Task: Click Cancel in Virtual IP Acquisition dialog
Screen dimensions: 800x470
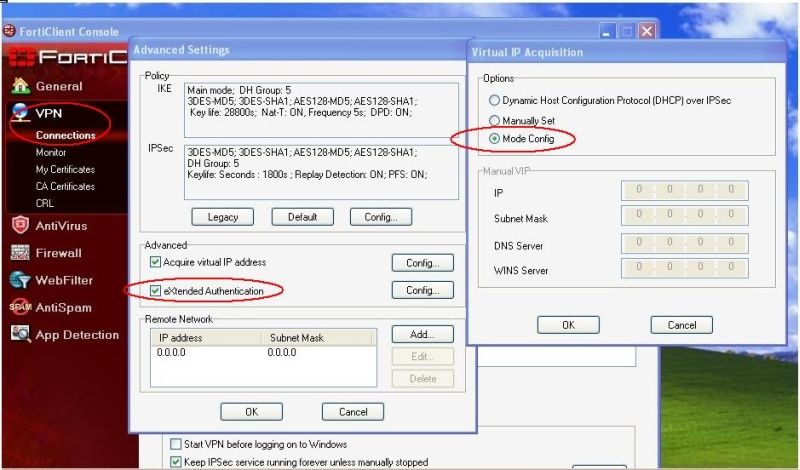Action: [682, 325]
